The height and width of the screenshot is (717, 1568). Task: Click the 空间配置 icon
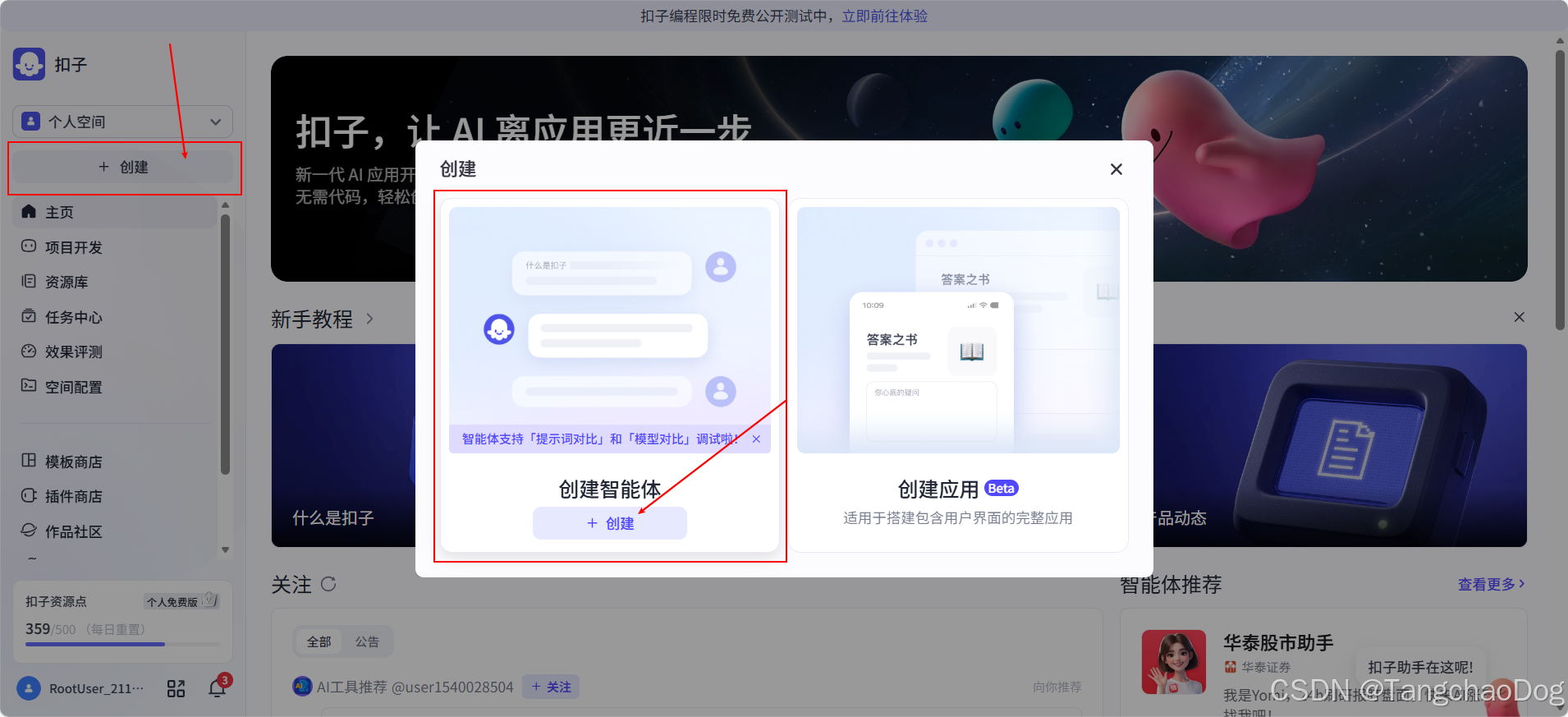click(x=29, y=386)
